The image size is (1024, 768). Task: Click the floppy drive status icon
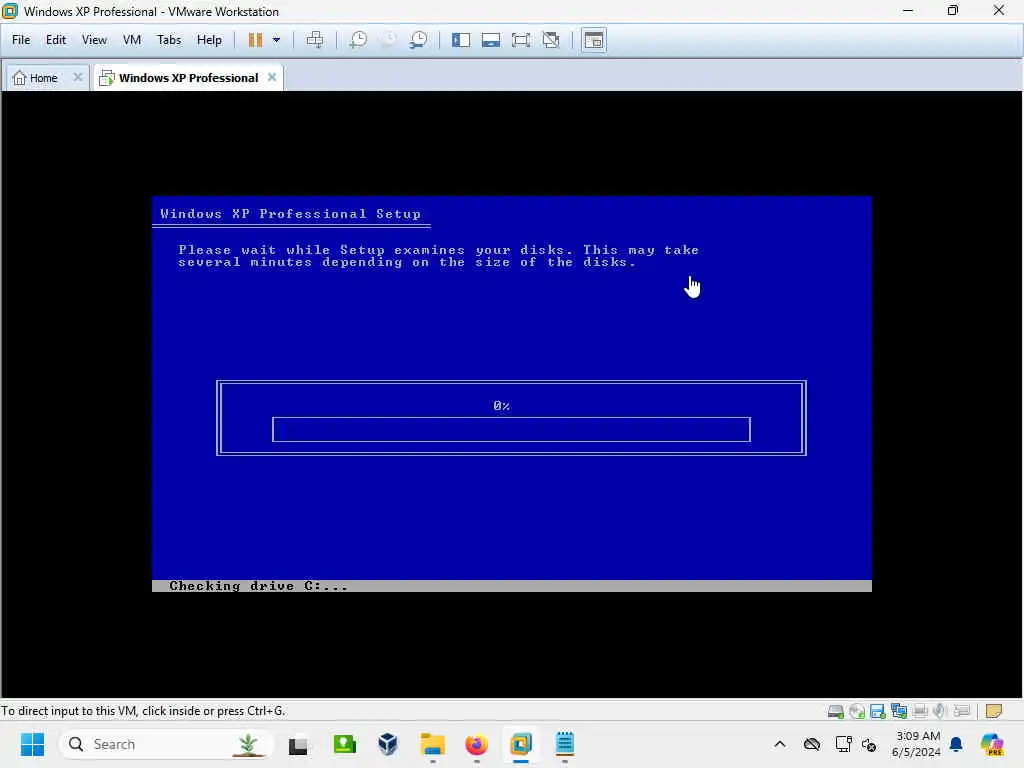878,711
